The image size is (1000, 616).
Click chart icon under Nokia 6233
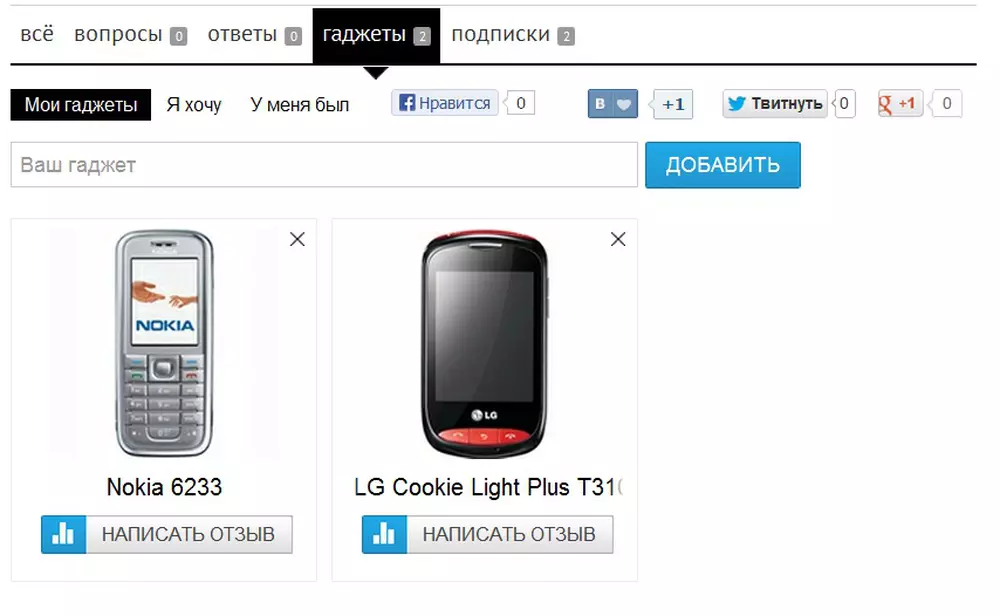64,534
